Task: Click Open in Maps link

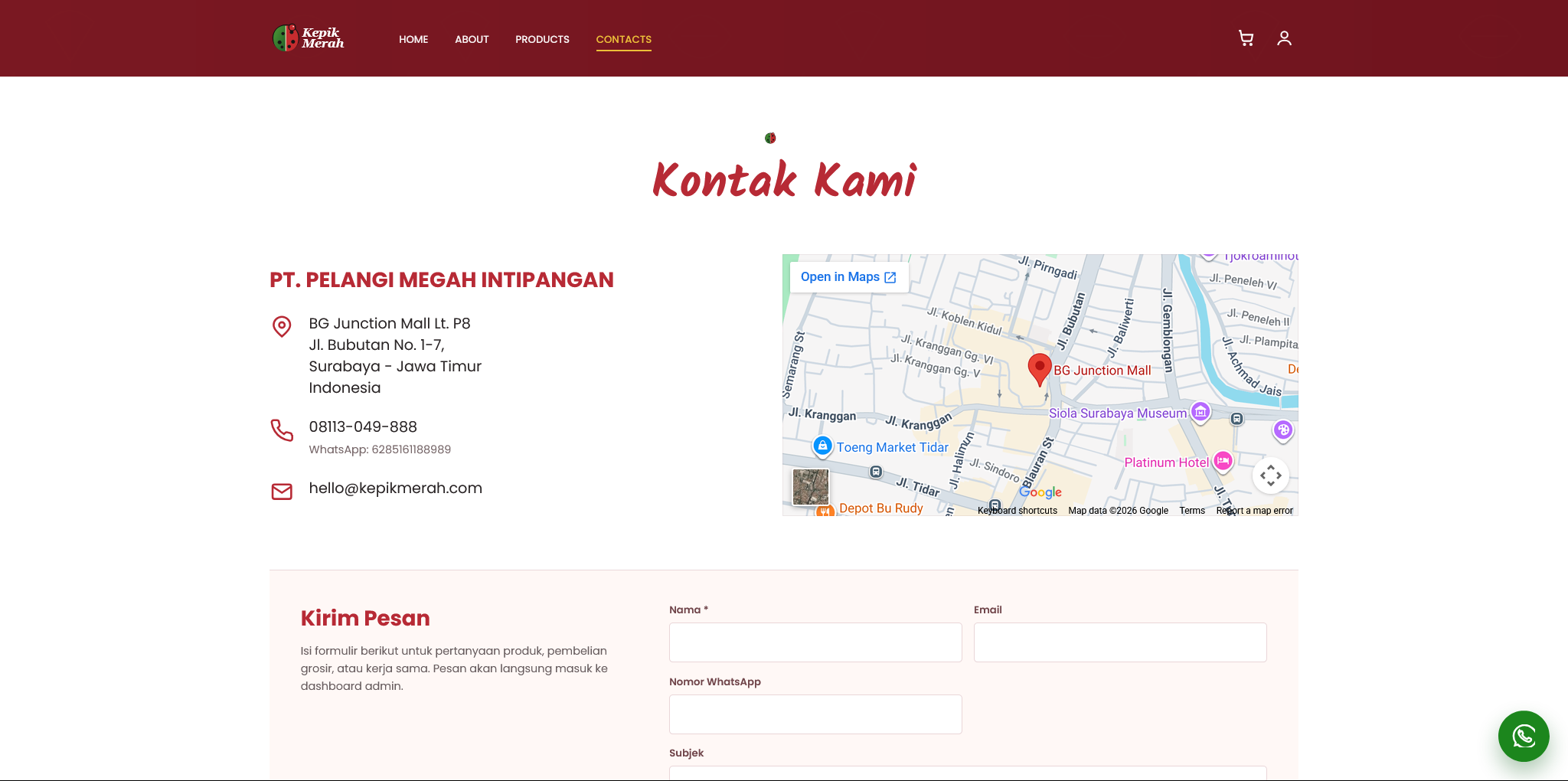Action: (x=848, y=277)
